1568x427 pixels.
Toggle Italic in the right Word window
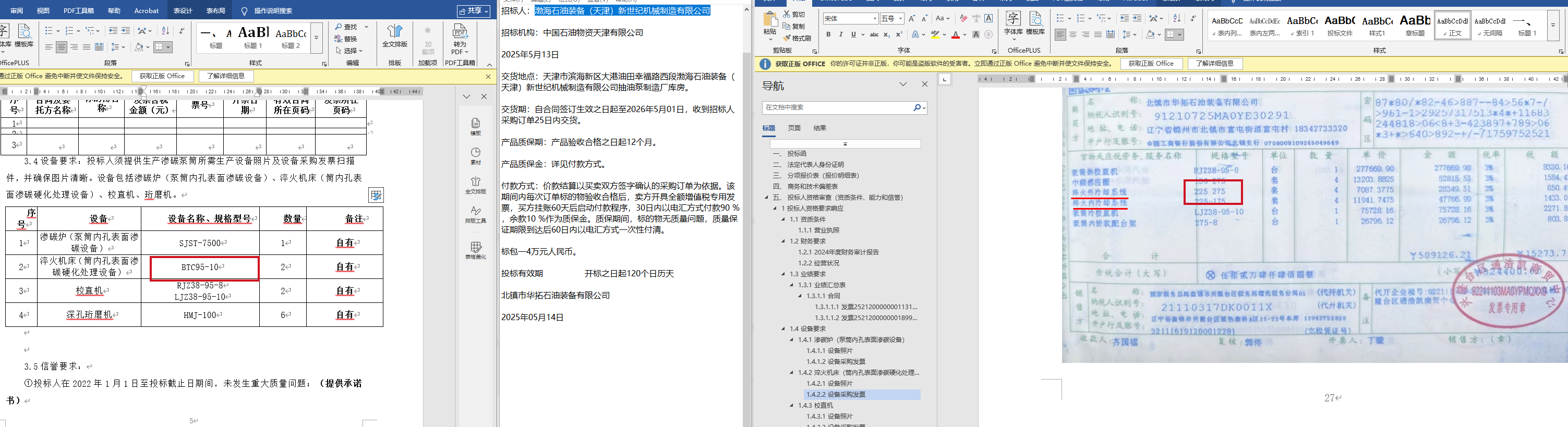(x=841, y=34)
